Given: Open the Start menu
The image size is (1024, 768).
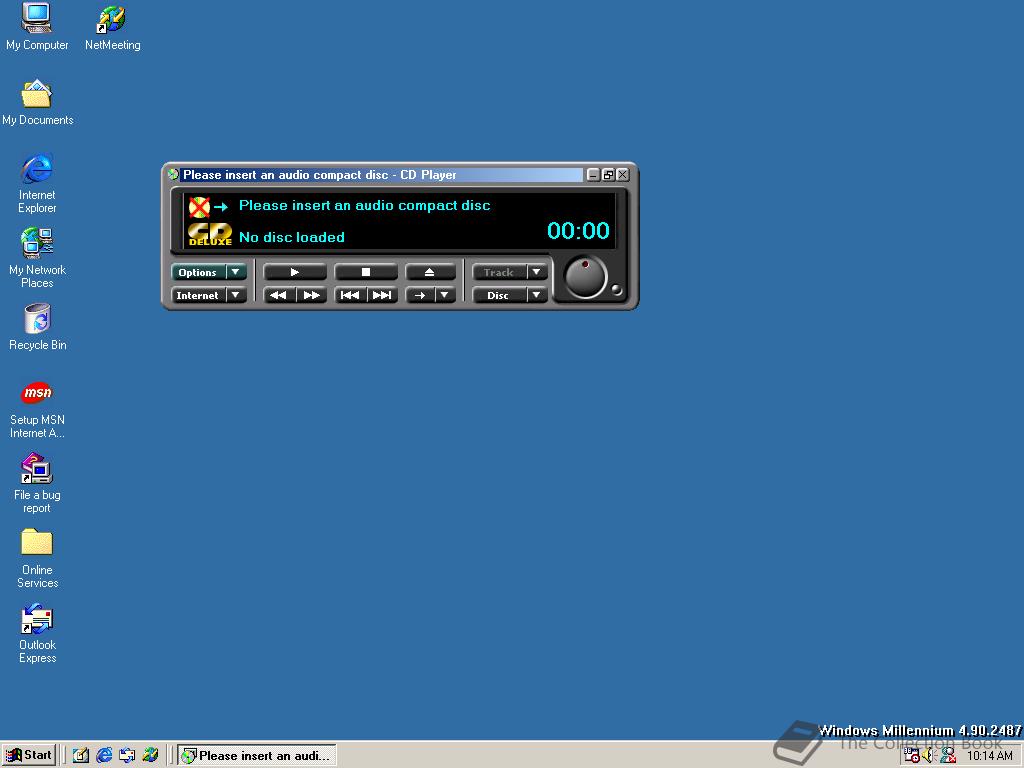Looking at the screenshot, I should 29,755.
